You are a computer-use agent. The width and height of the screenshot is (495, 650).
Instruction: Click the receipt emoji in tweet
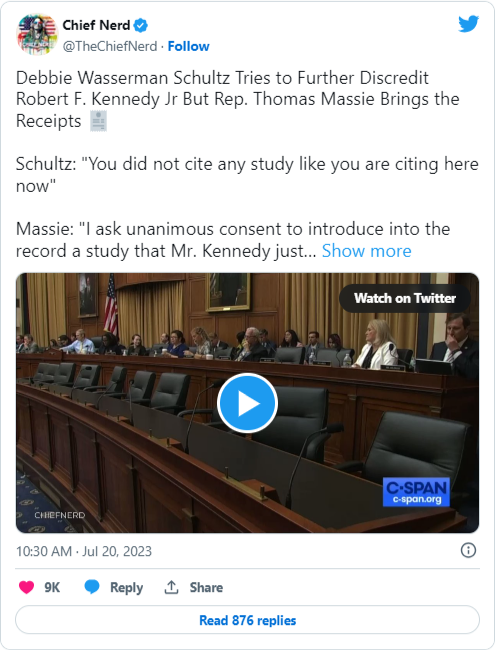tap(99, 121)
